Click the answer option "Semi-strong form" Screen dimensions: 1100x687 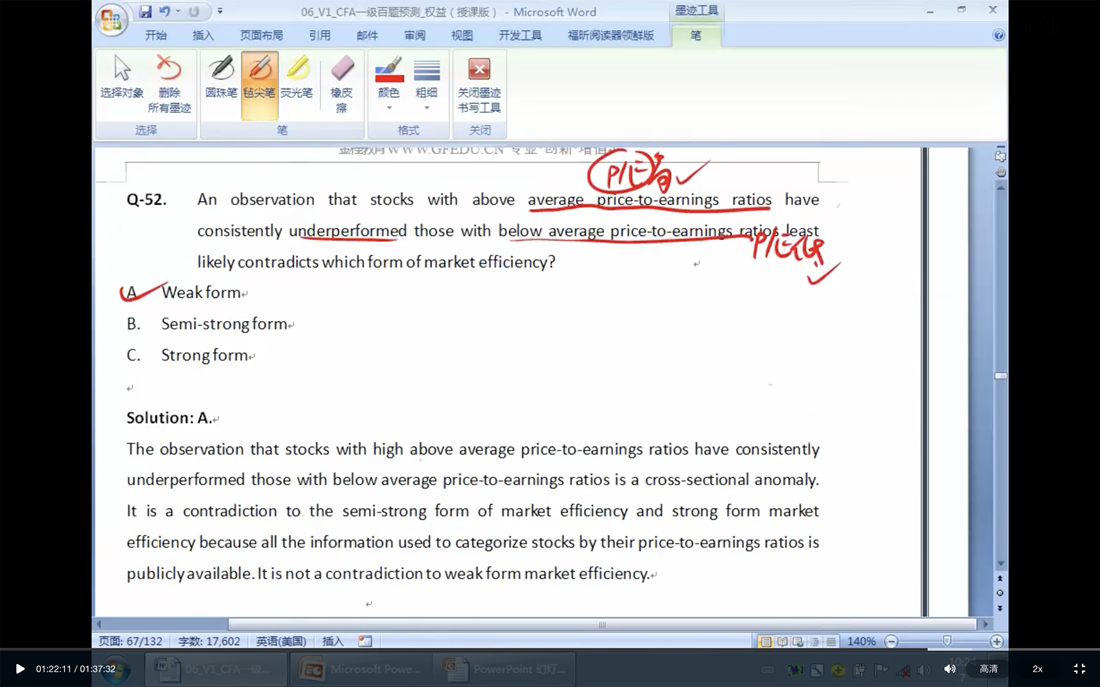(x=224, y=324)
